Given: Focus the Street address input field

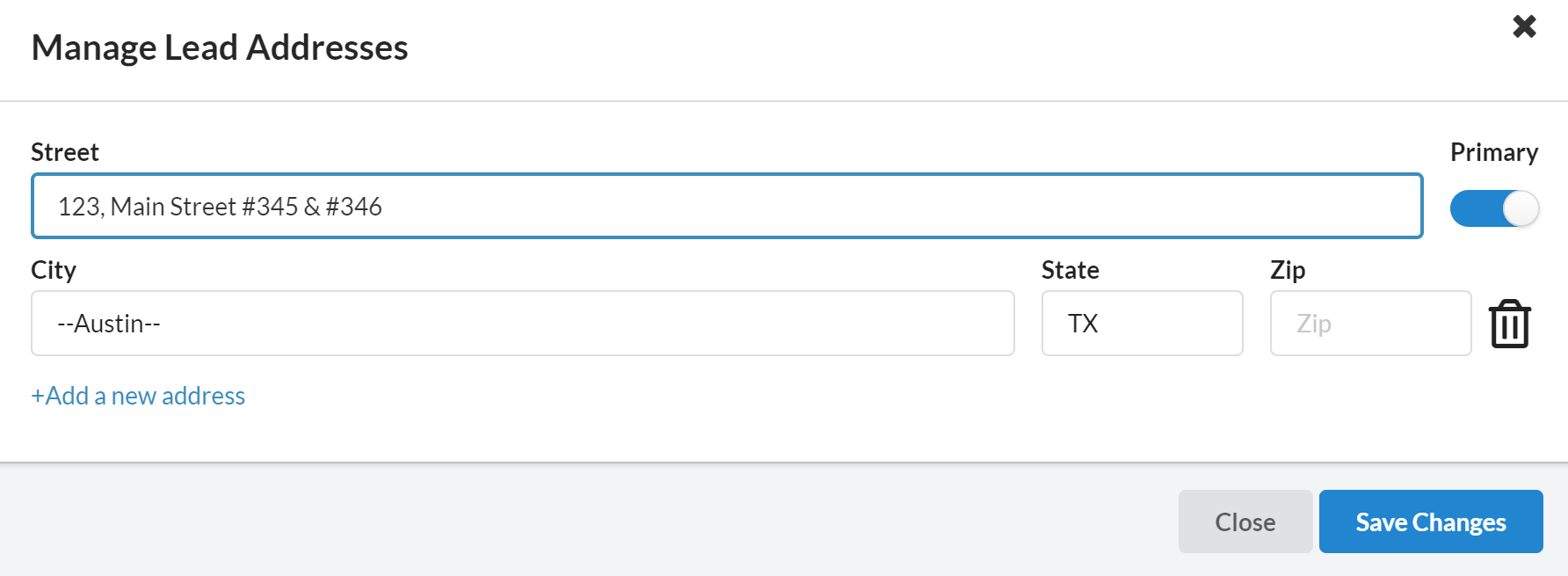Looking at the screenshot, I should coord(726,206).
